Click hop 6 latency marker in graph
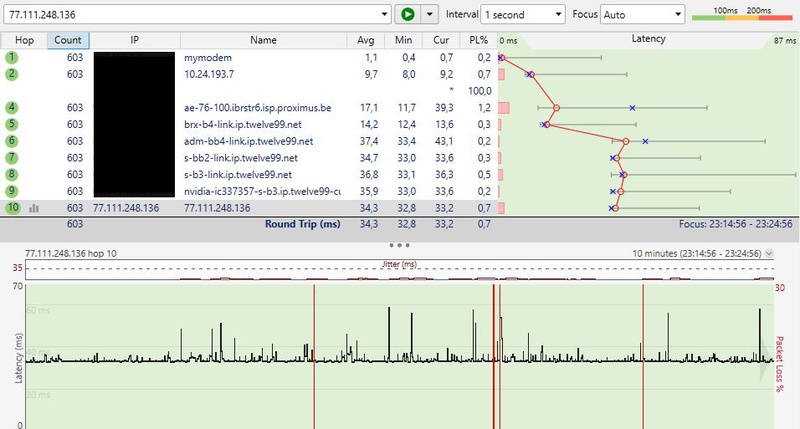The width and height of the screenshot is (800, 429). click(x=626, y=141)
